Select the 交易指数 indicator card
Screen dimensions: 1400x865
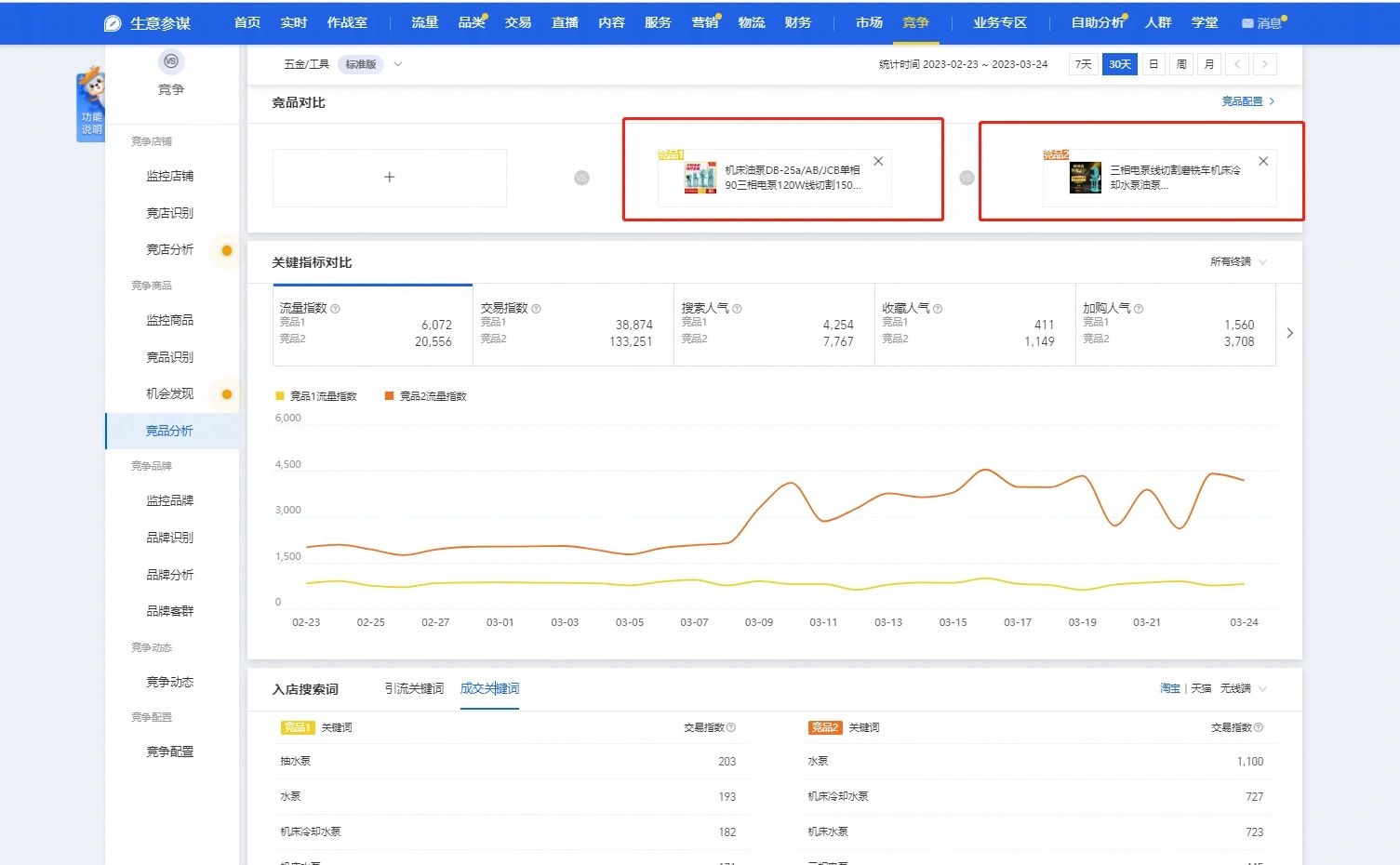coord(573,325)
